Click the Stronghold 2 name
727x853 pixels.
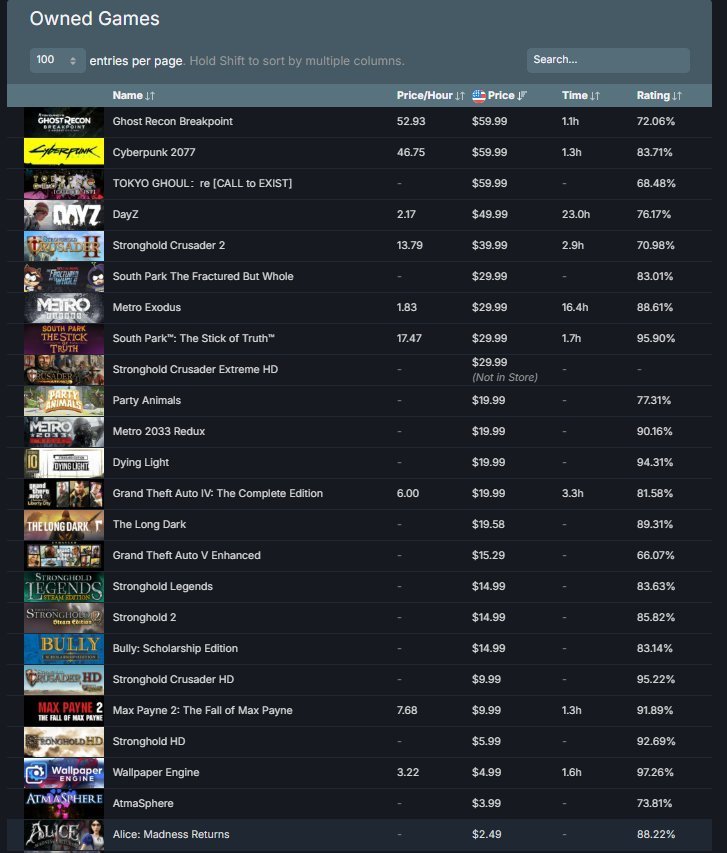point(144,617)
